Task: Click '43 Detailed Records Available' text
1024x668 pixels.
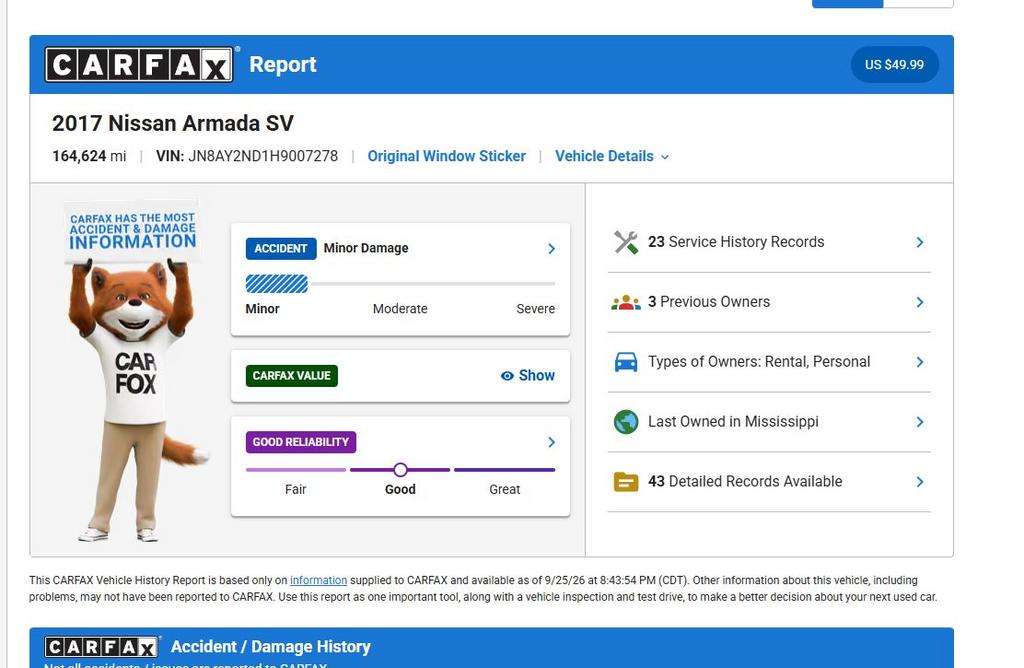Action: tap(745, 482)
